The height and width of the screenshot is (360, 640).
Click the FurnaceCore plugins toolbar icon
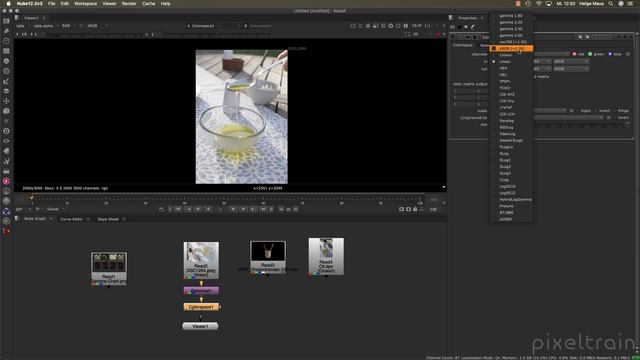pos(6,181)
